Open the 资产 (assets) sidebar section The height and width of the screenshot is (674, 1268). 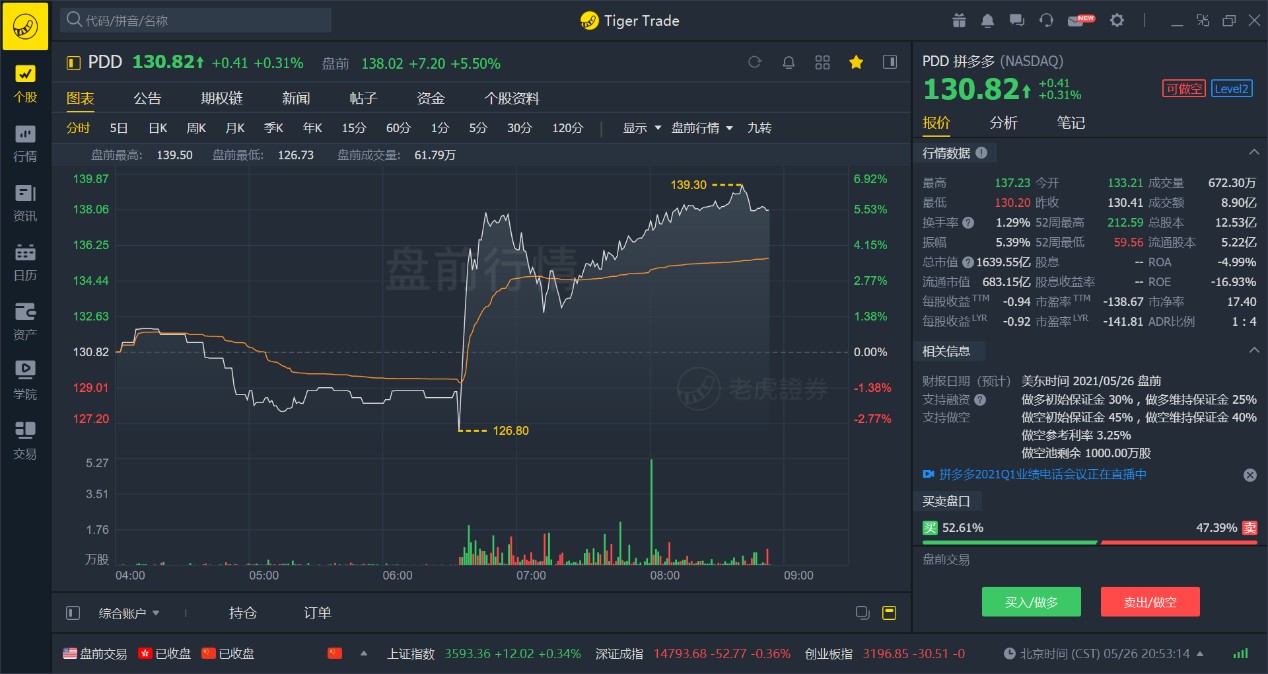point(25,322)
